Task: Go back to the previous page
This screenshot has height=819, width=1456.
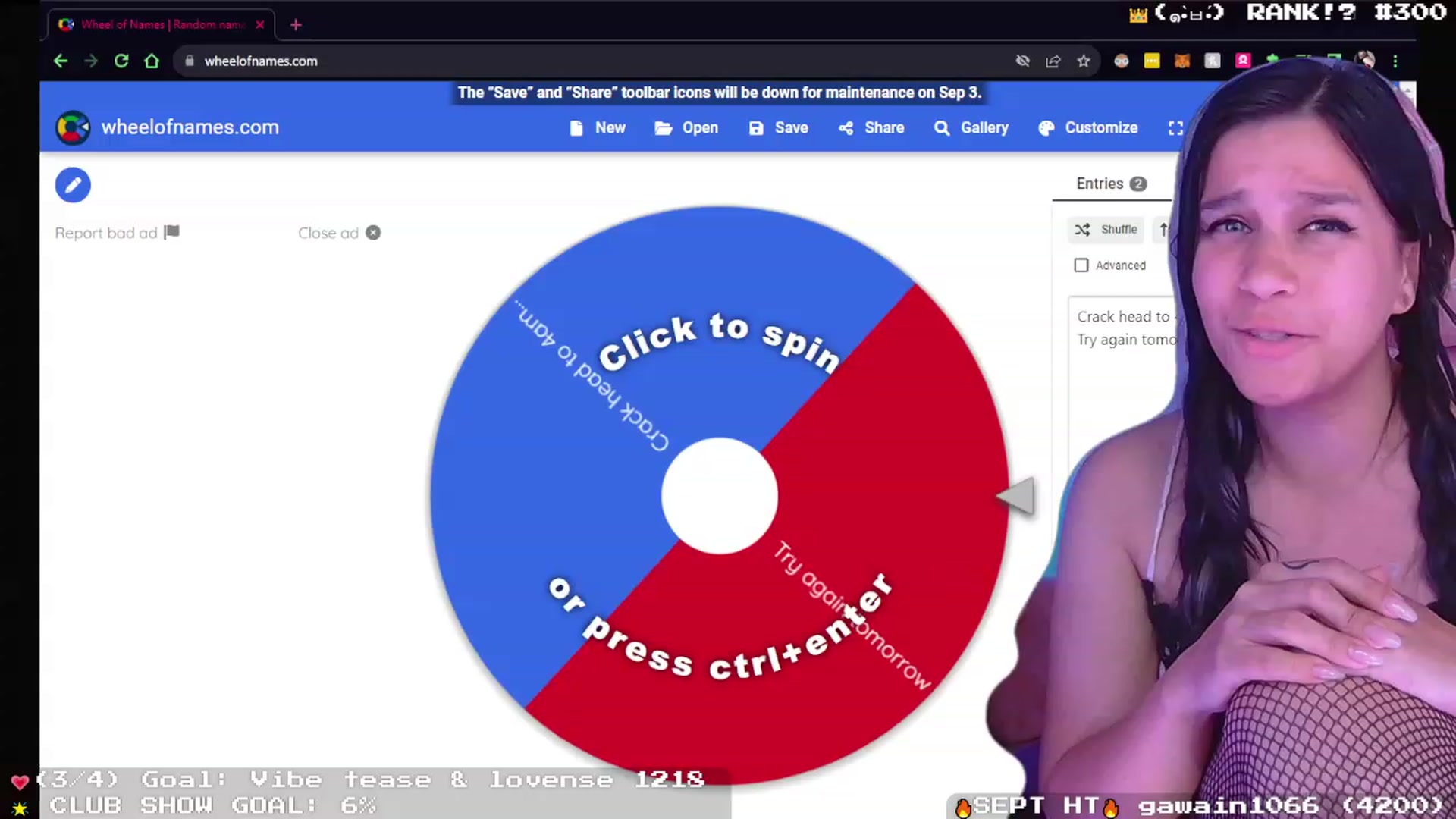Action: coord(61,61)
